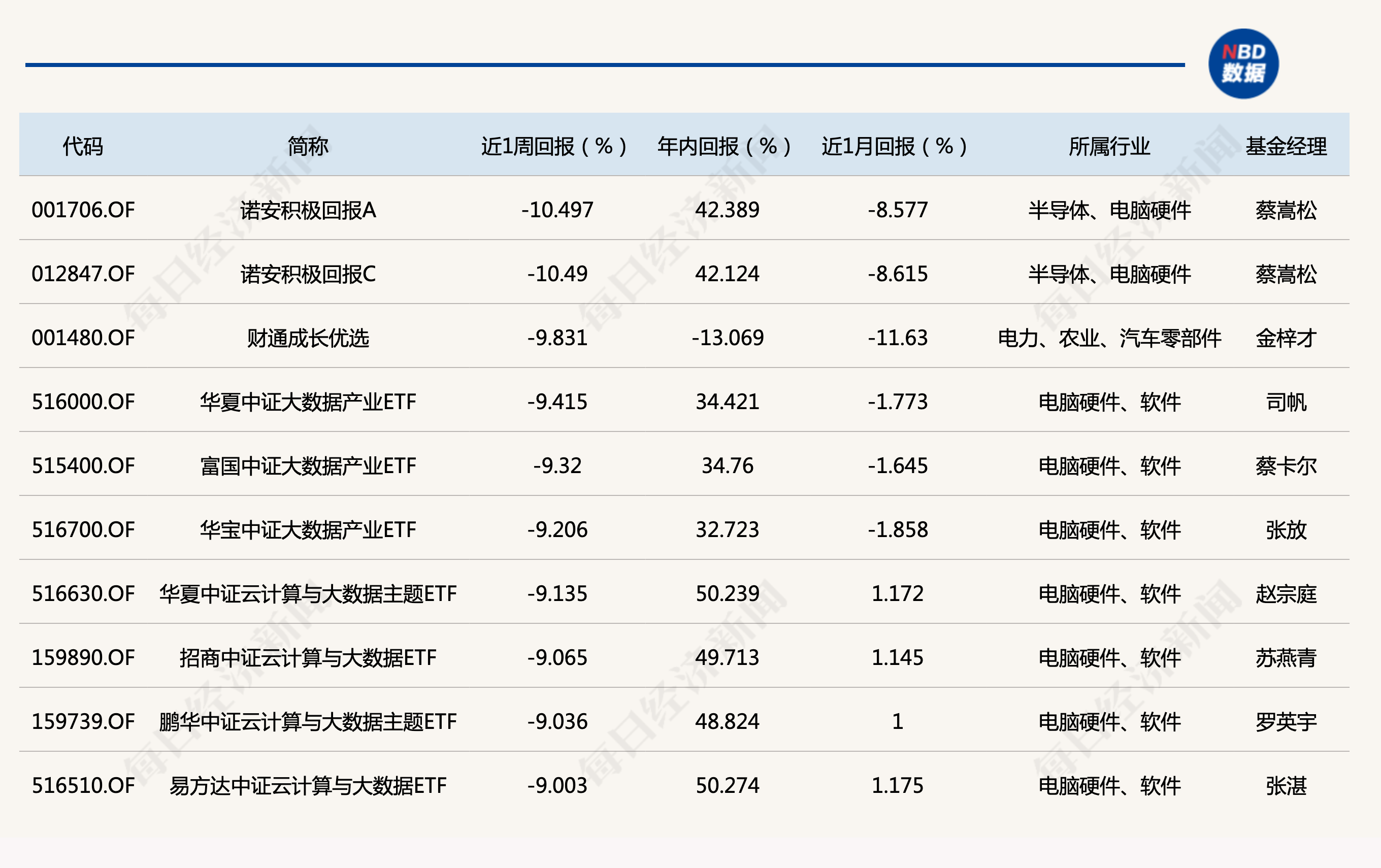Select fund manager 赵宗庭
The height and width of the screenshot is (868, 1381).
coord(1286,594)
